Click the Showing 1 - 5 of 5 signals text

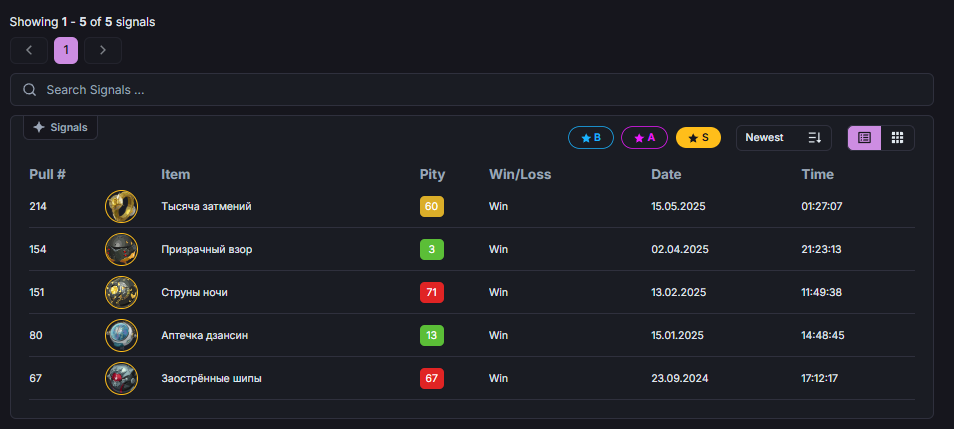[x=83, y=22]
